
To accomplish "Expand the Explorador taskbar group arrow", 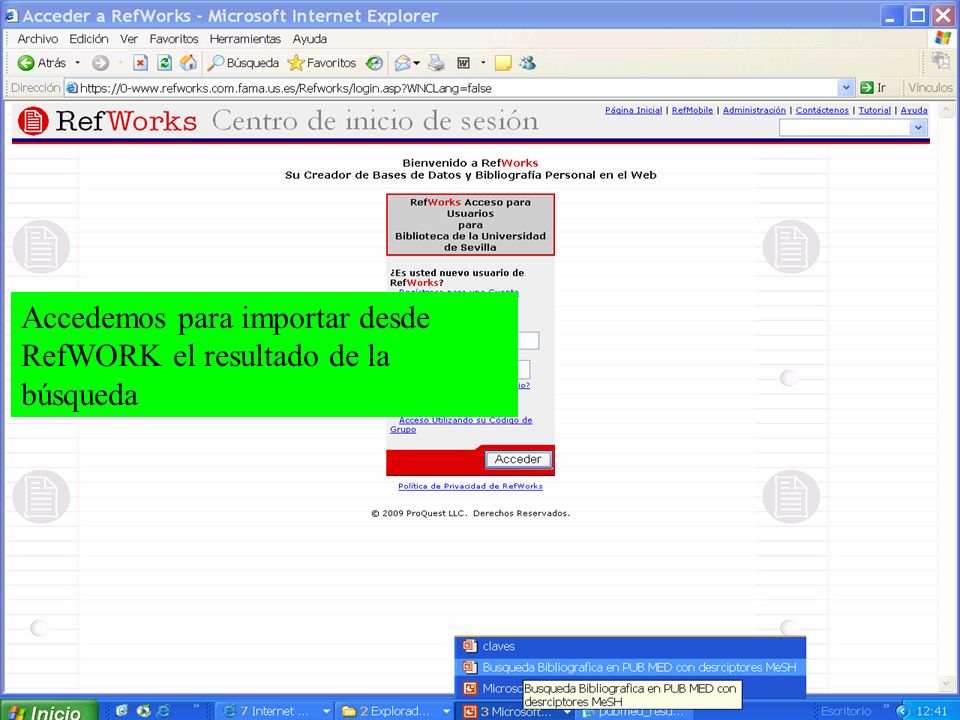I will 446,711.
